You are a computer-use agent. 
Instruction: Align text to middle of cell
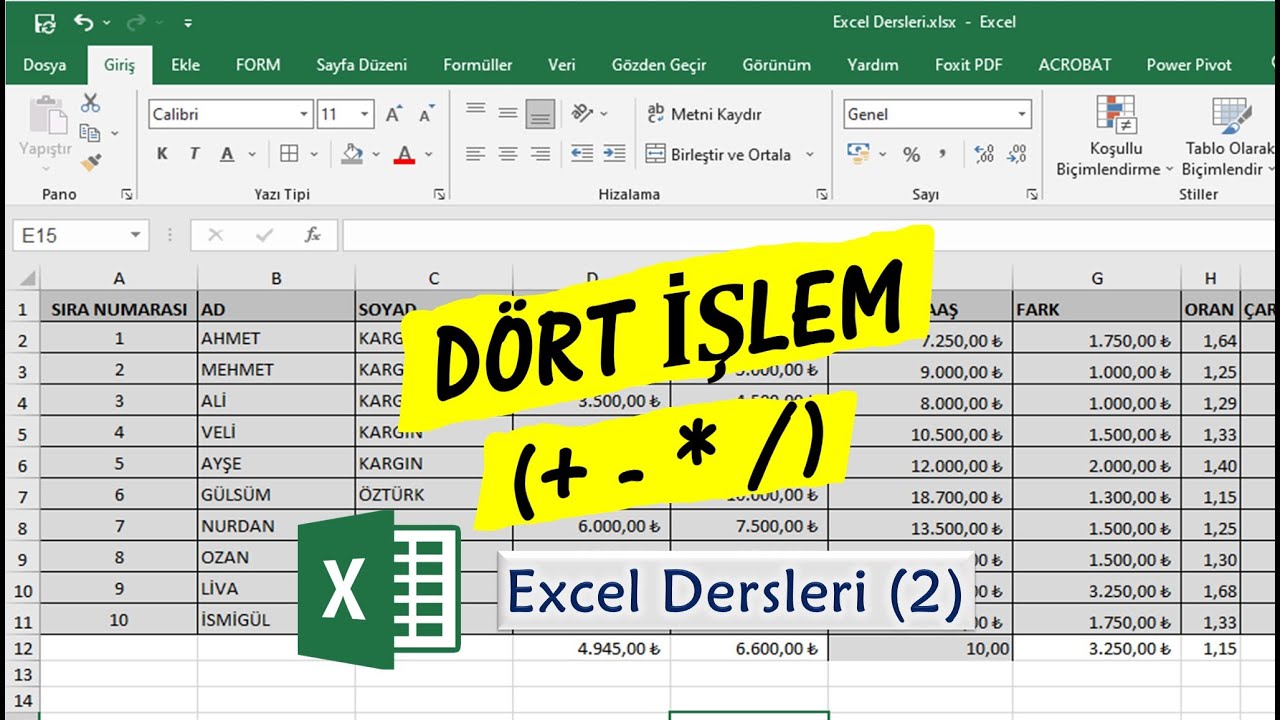coord(508,113)
